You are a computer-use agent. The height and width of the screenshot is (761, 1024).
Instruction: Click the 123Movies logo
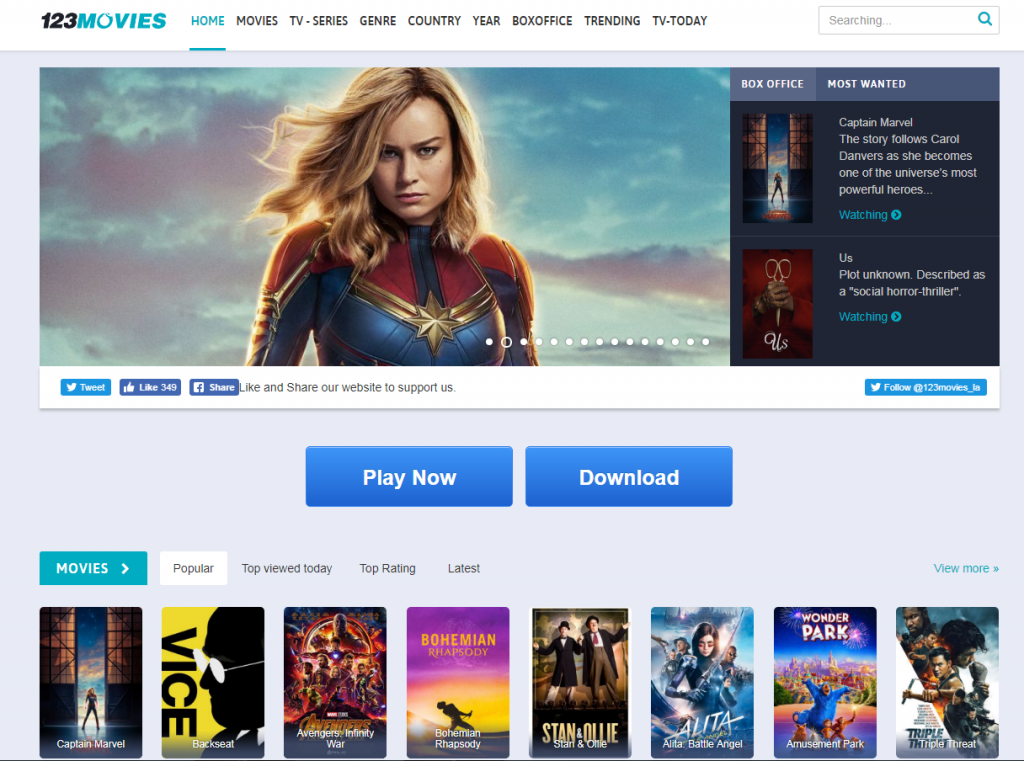(x=103, y=21)
